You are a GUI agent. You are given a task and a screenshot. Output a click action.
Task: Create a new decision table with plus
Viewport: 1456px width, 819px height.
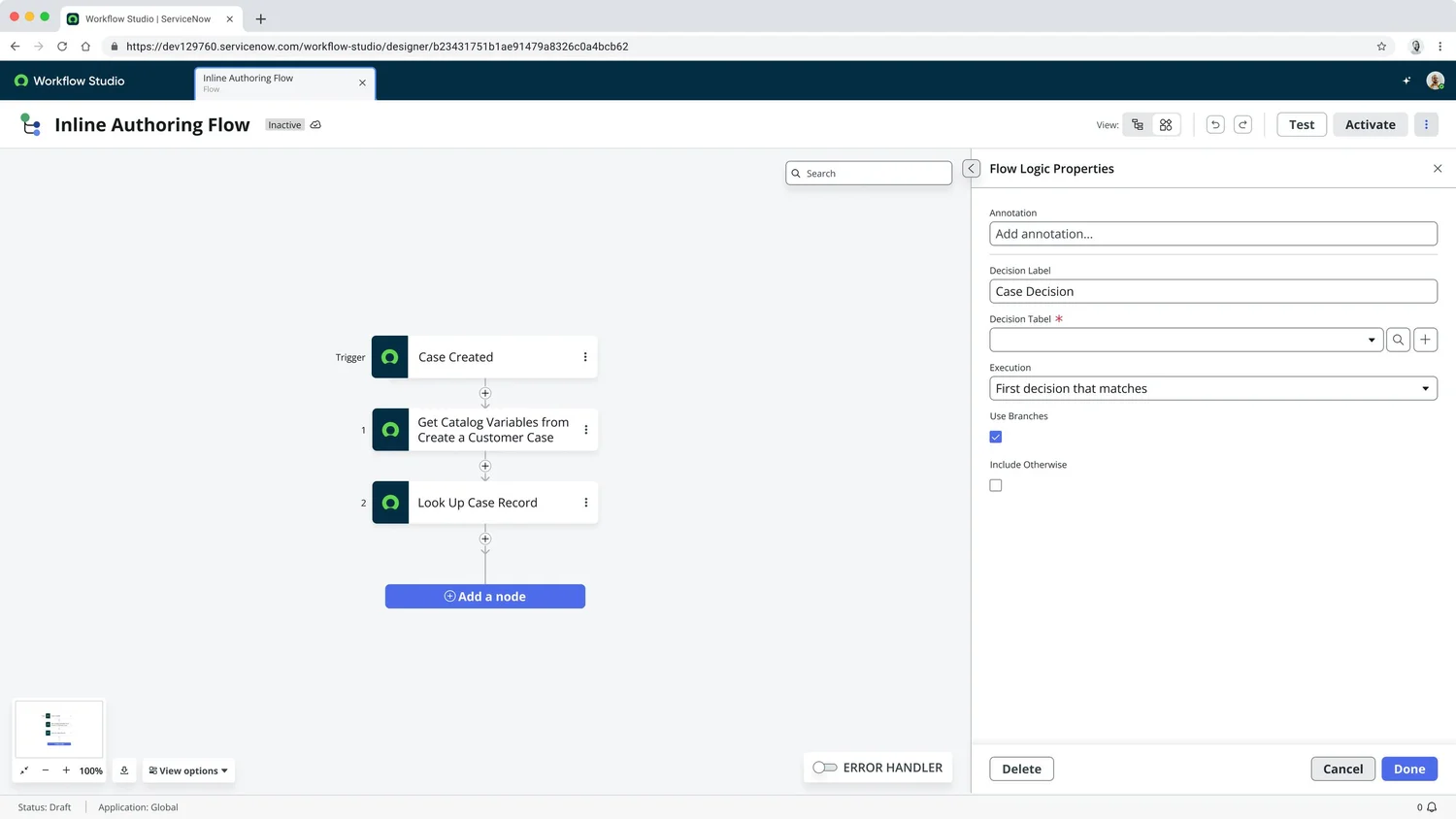pyautogui.click(x=1425, y=340)
